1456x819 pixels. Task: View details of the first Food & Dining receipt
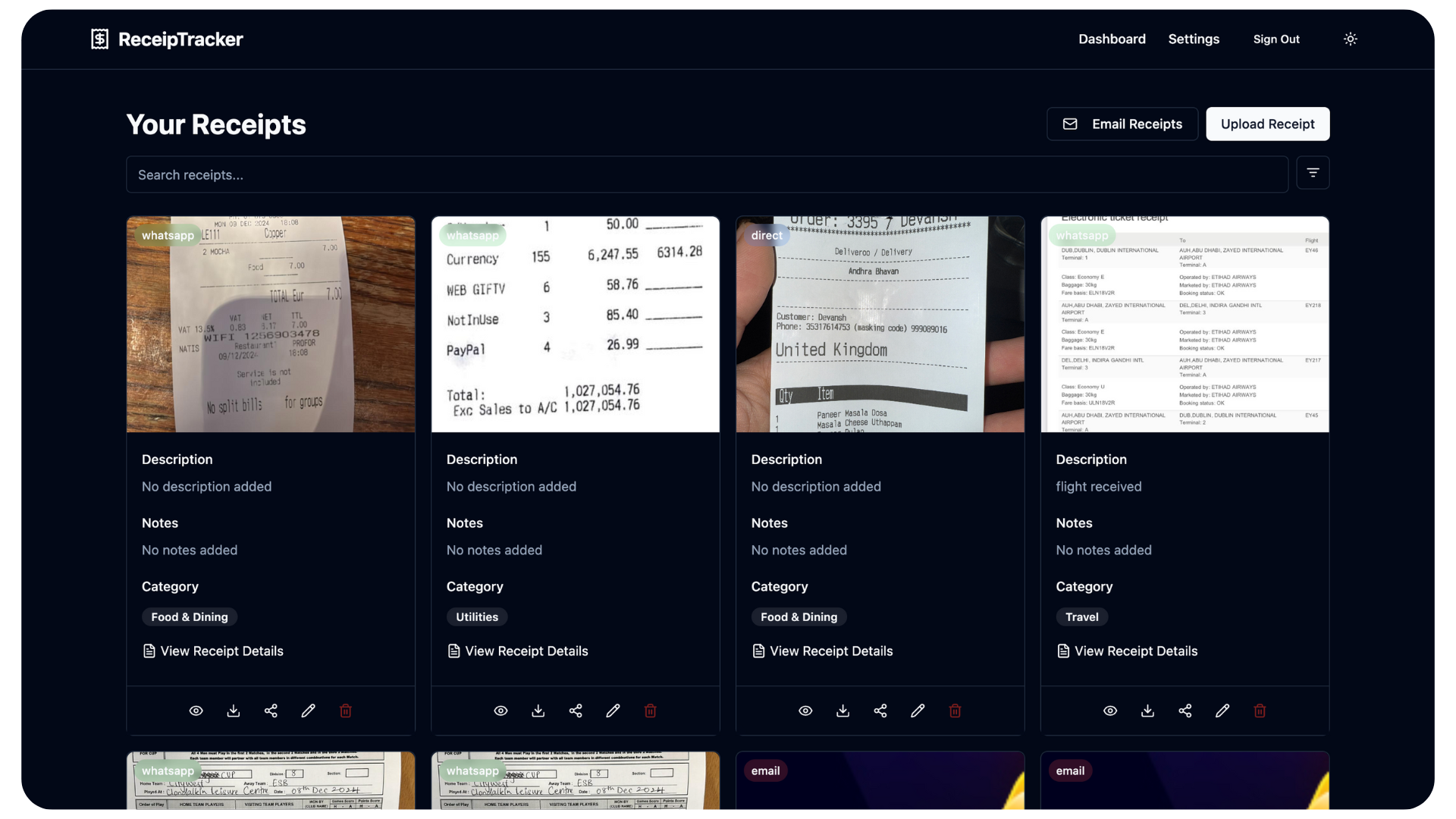(x=212, y=651)
